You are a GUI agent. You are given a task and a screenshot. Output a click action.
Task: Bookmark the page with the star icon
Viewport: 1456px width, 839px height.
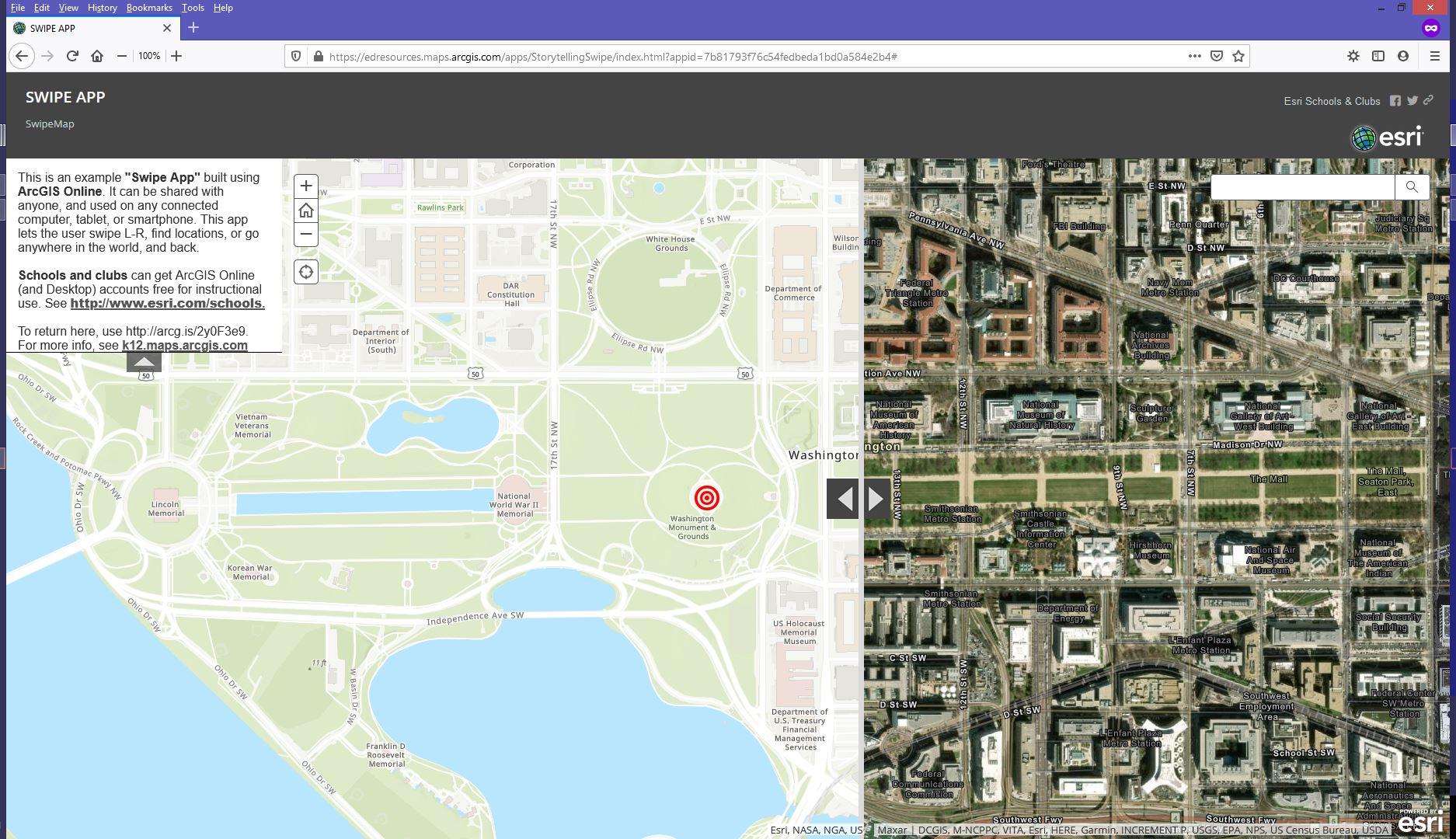1237,56
